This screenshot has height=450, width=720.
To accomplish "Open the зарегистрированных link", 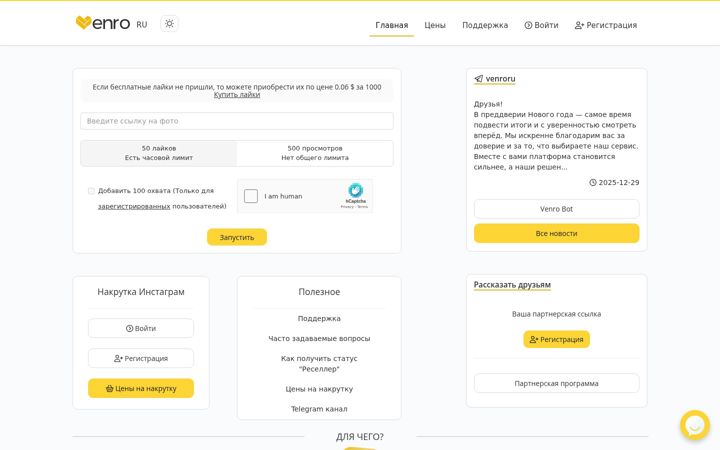I will point(134,206).
